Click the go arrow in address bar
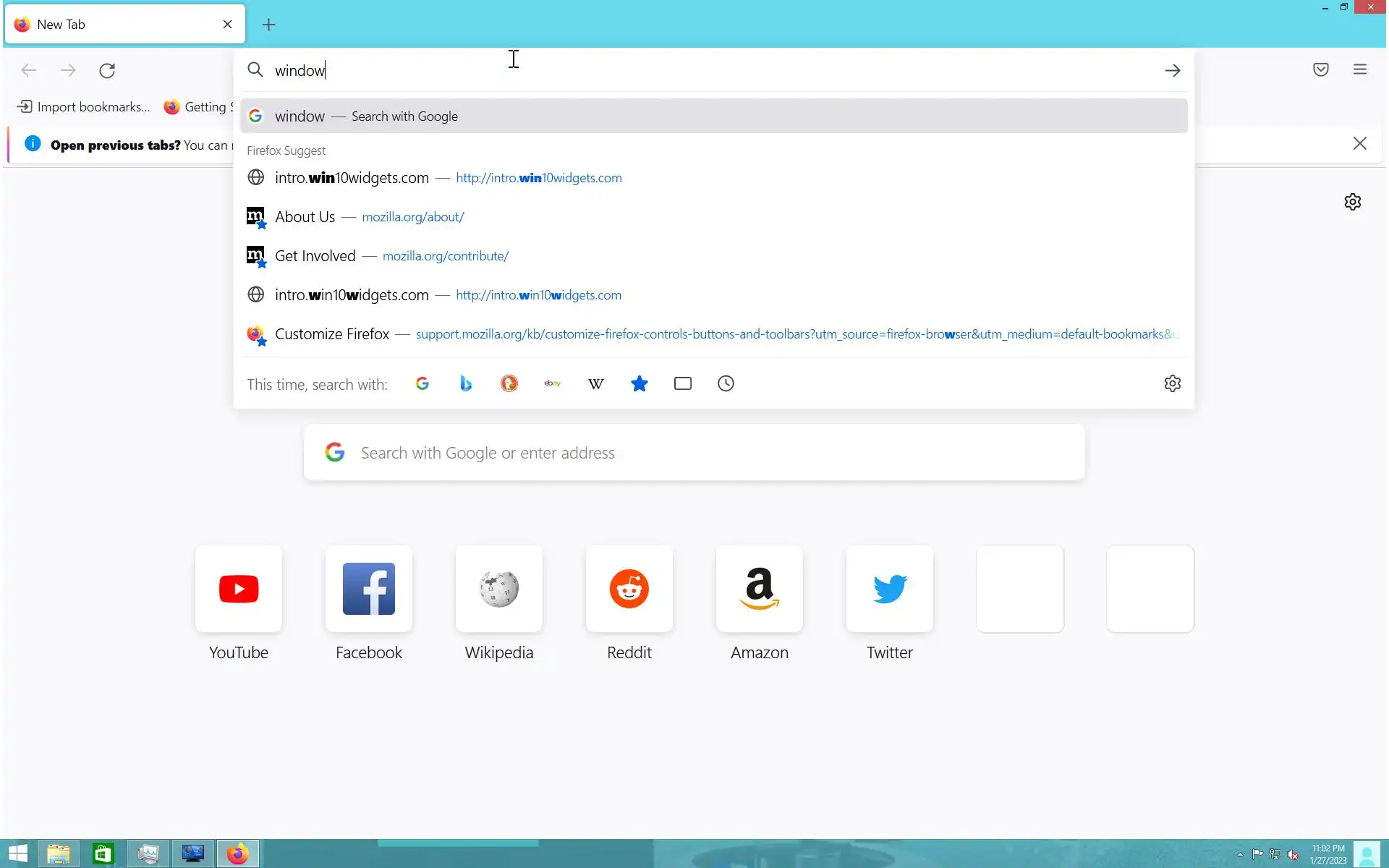1389x868 pixels. tap(1172, 70)
